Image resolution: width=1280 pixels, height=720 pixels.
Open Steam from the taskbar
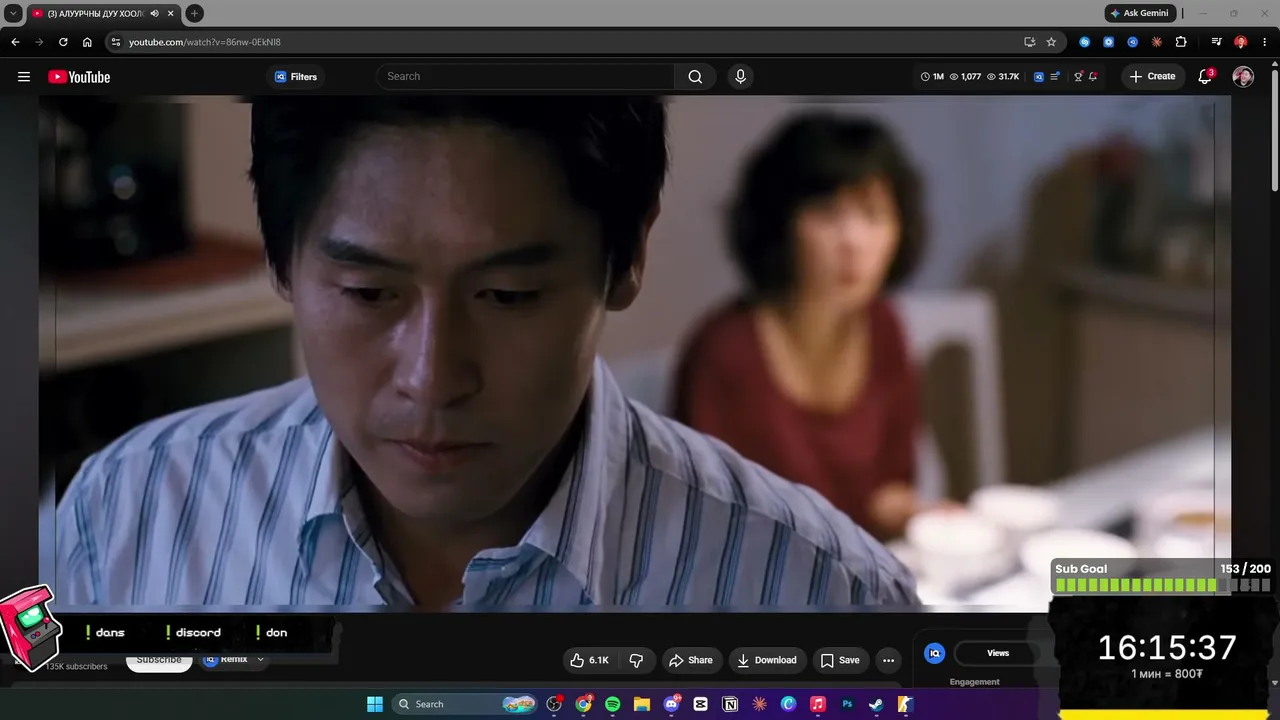coord(876,704)
